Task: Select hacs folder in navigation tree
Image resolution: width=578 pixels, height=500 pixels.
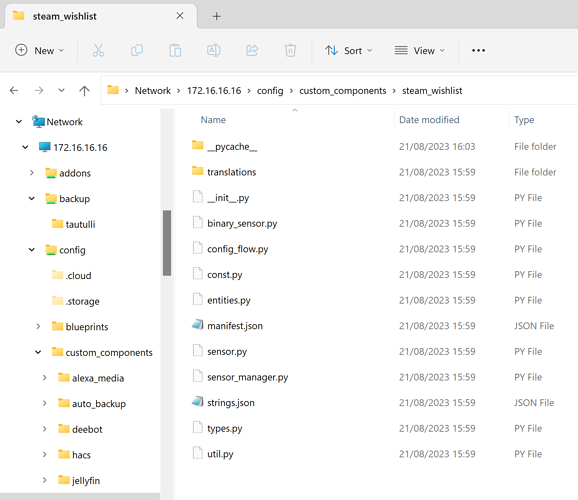Action: (x=74, y=455)
